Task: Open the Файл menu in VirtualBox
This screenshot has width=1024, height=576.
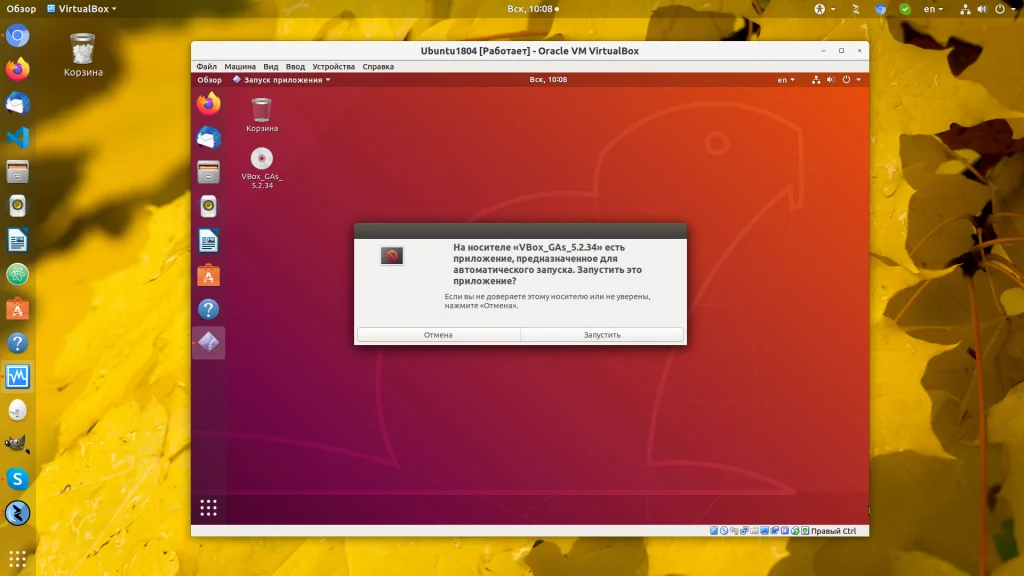Action: tap(206, 67)
